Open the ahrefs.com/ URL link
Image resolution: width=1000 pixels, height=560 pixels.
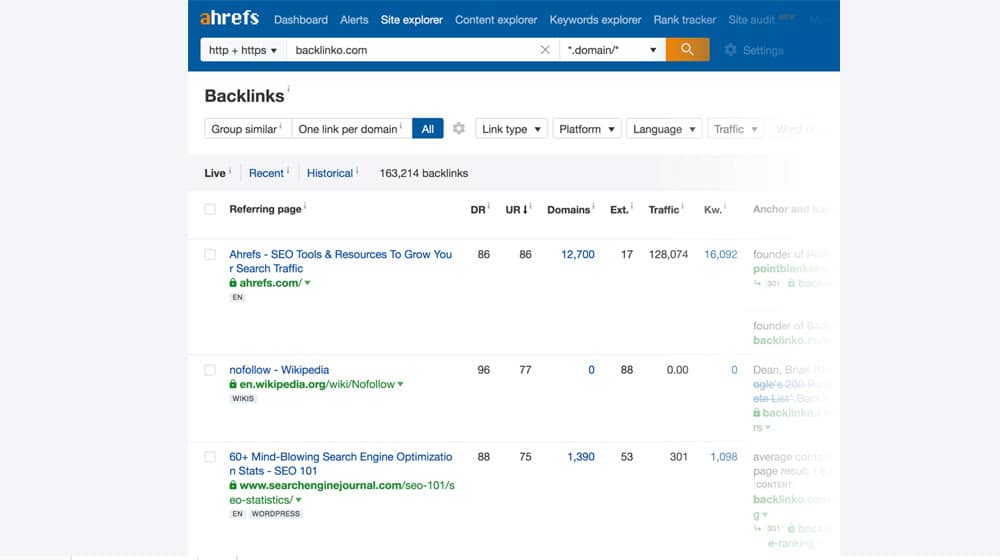(x=270, y=283)
